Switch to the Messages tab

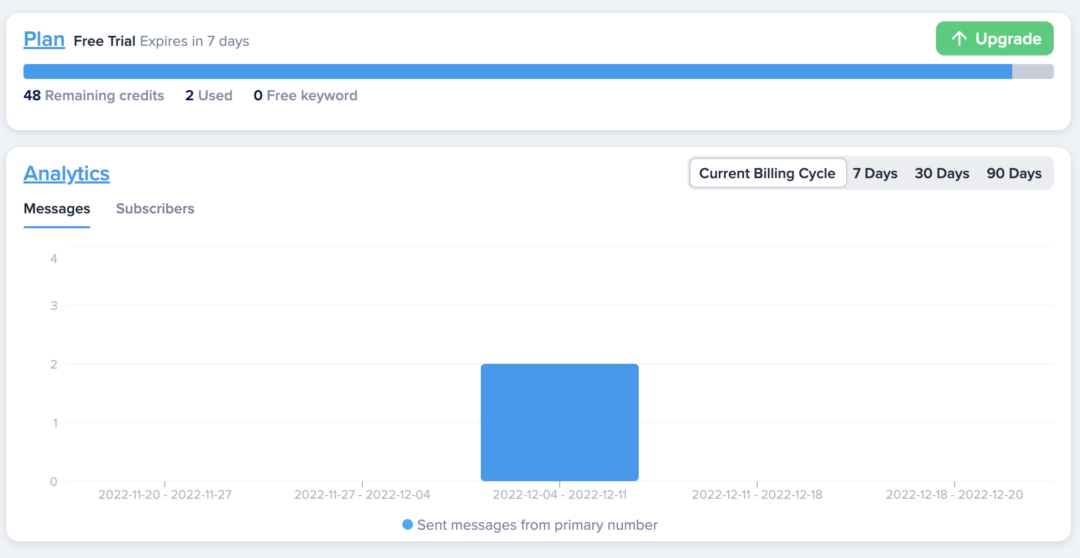[57, 209]
